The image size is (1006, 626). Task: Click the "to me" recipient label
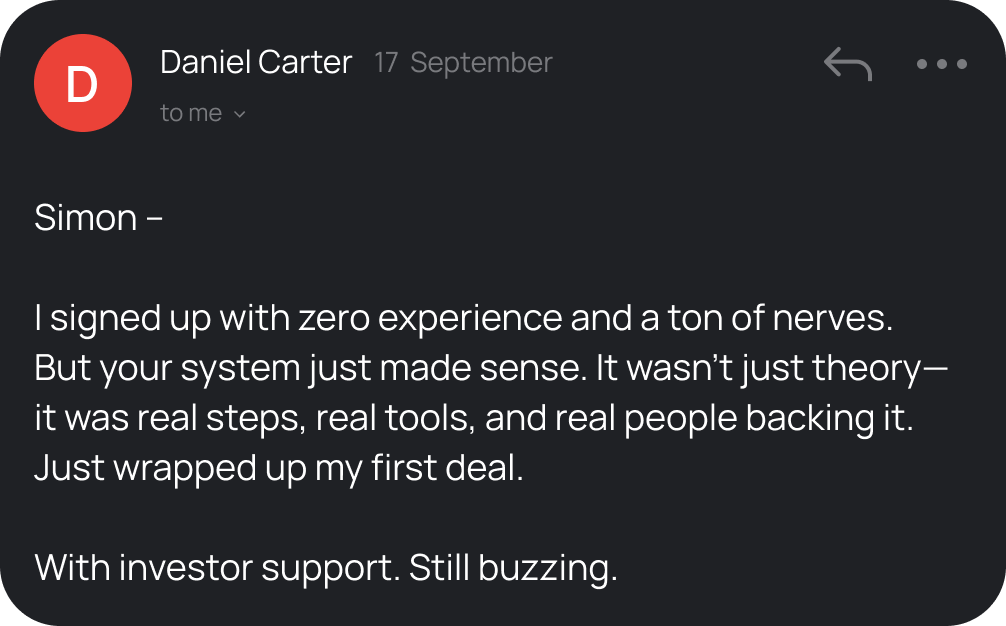190,113
